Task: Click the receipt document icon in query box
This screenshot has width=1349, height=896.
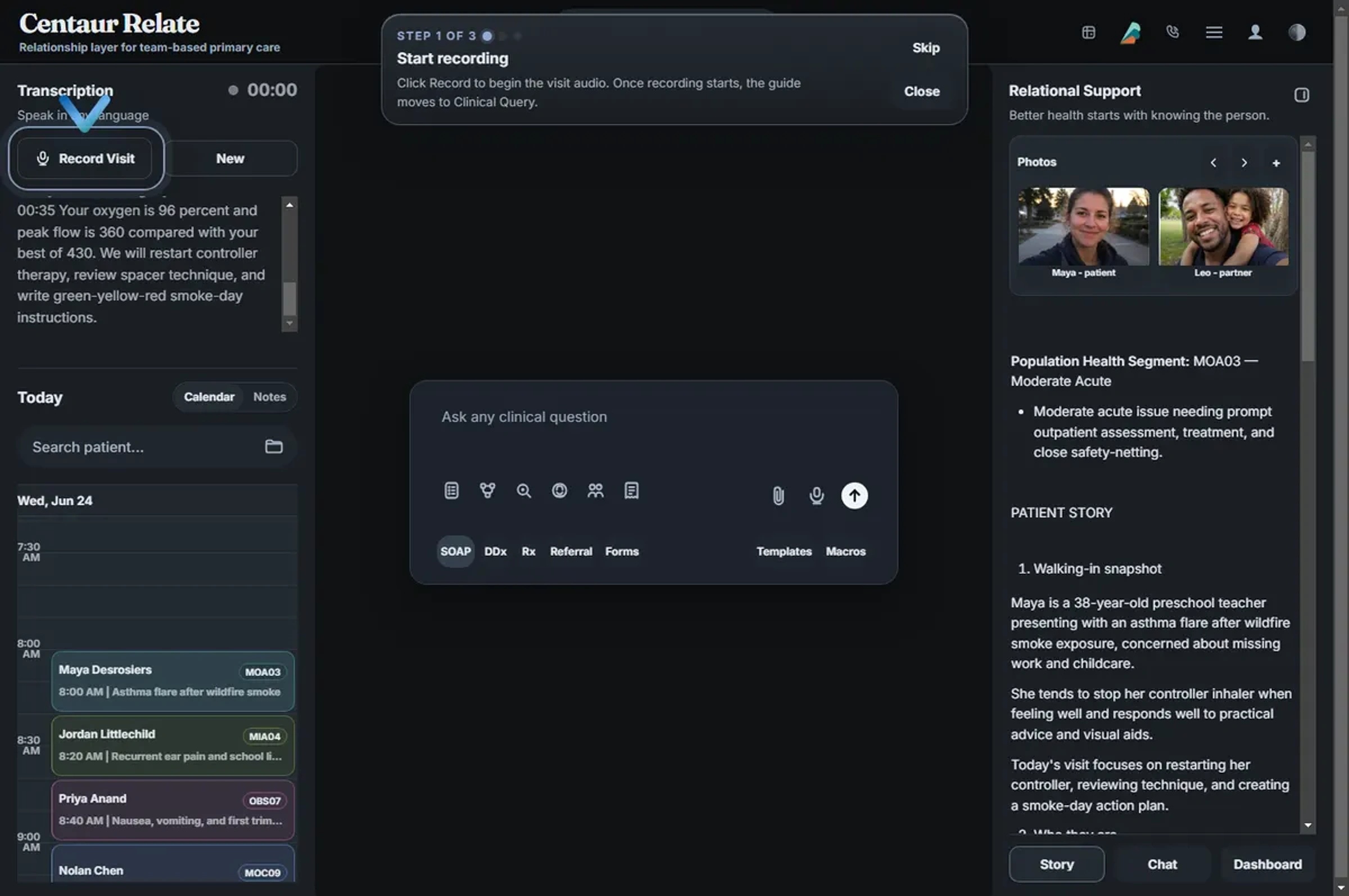Action: click(631, 490)
